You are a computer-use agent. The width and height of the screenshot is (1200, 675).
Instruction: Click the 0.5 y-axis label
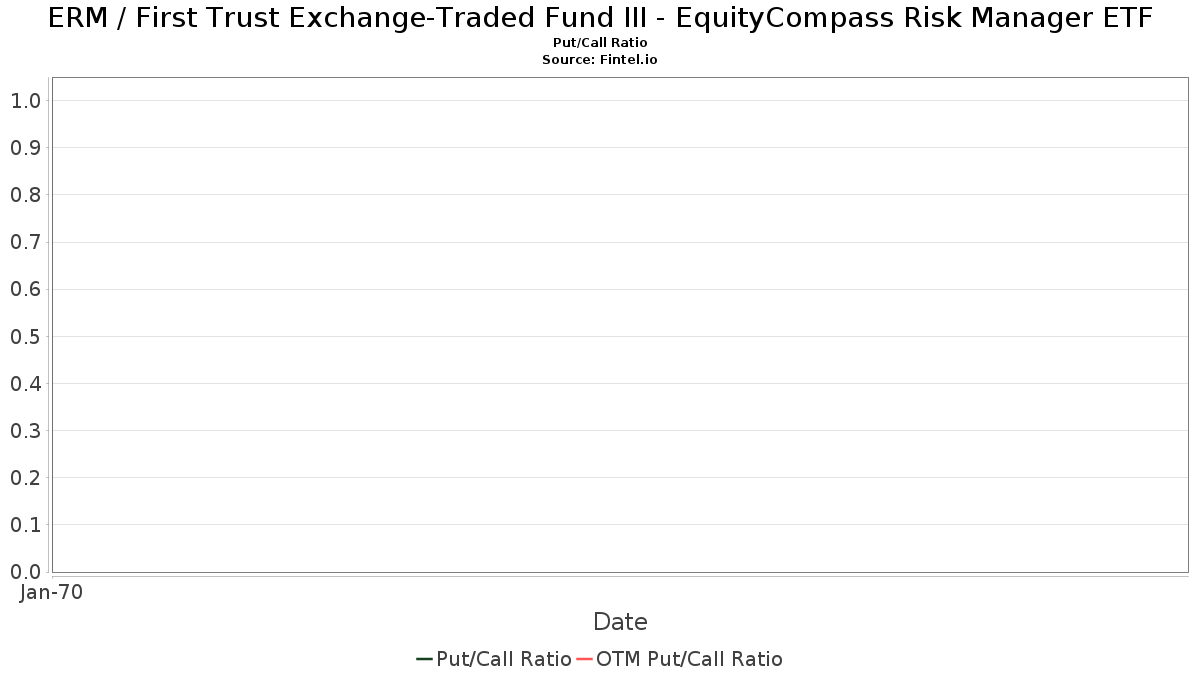26,336
